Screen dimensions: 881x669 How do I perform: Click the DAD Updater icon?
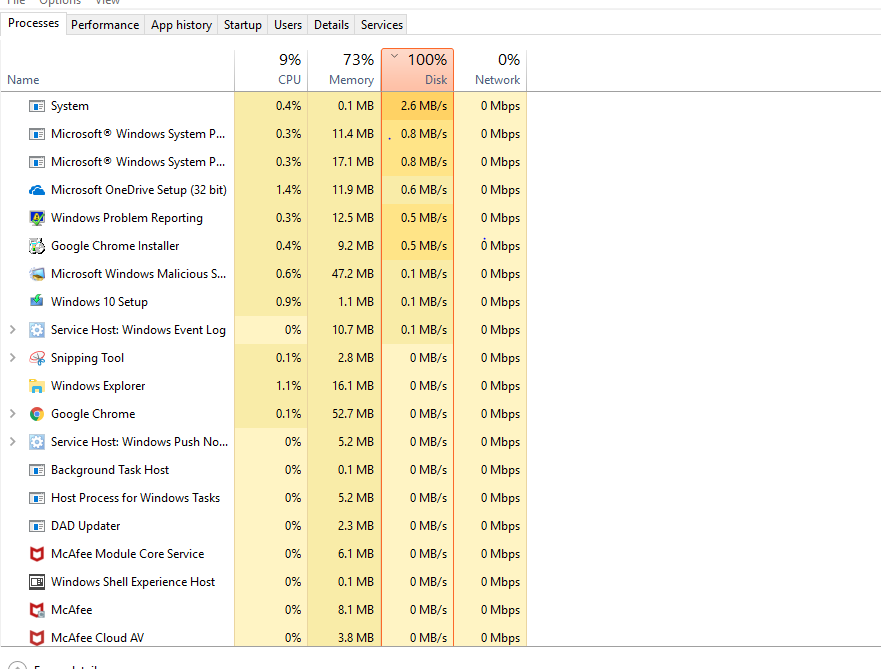point(37,526)
